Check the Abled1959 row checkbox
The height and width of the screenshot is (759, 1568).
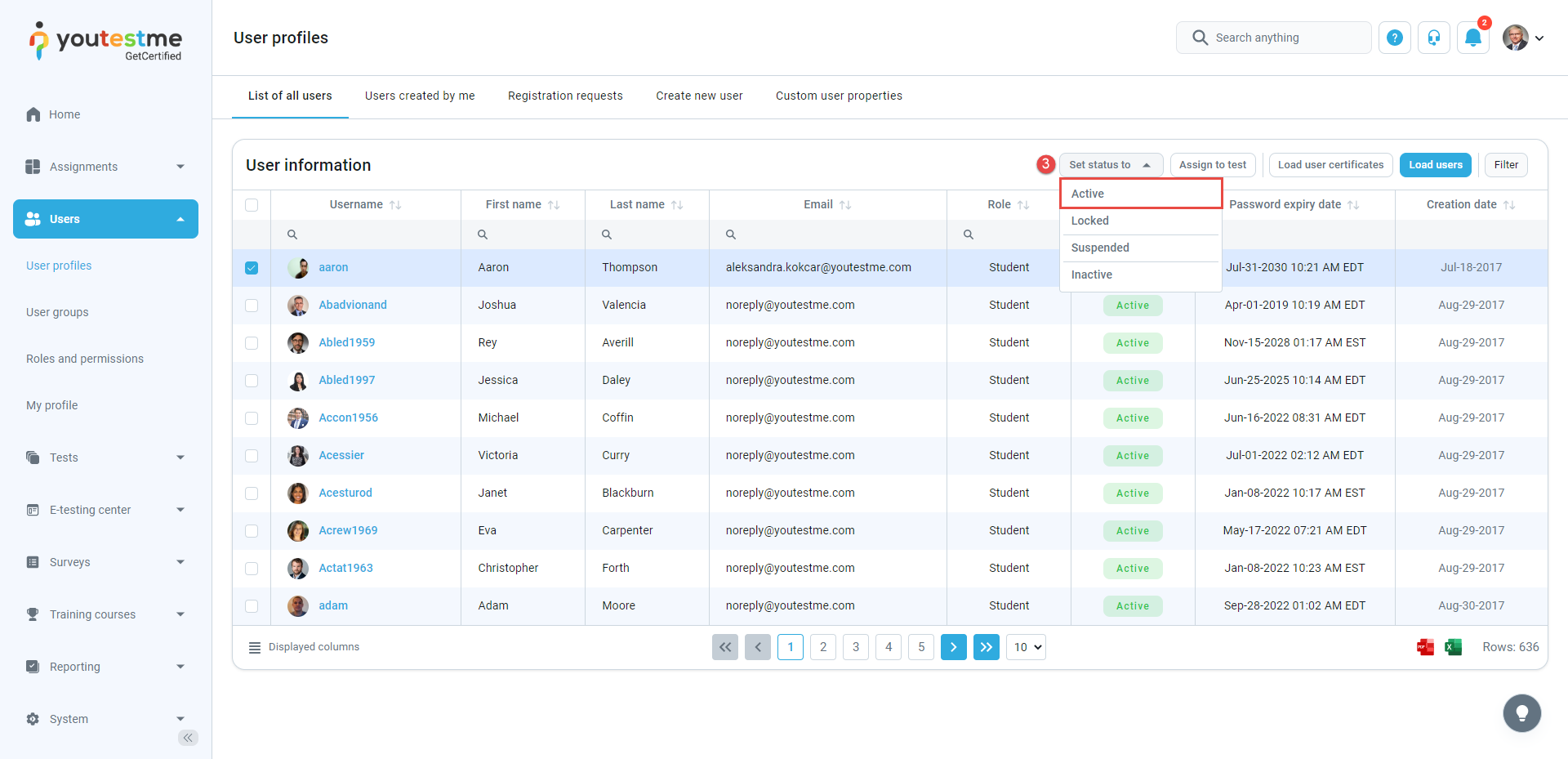pos(252,343)
